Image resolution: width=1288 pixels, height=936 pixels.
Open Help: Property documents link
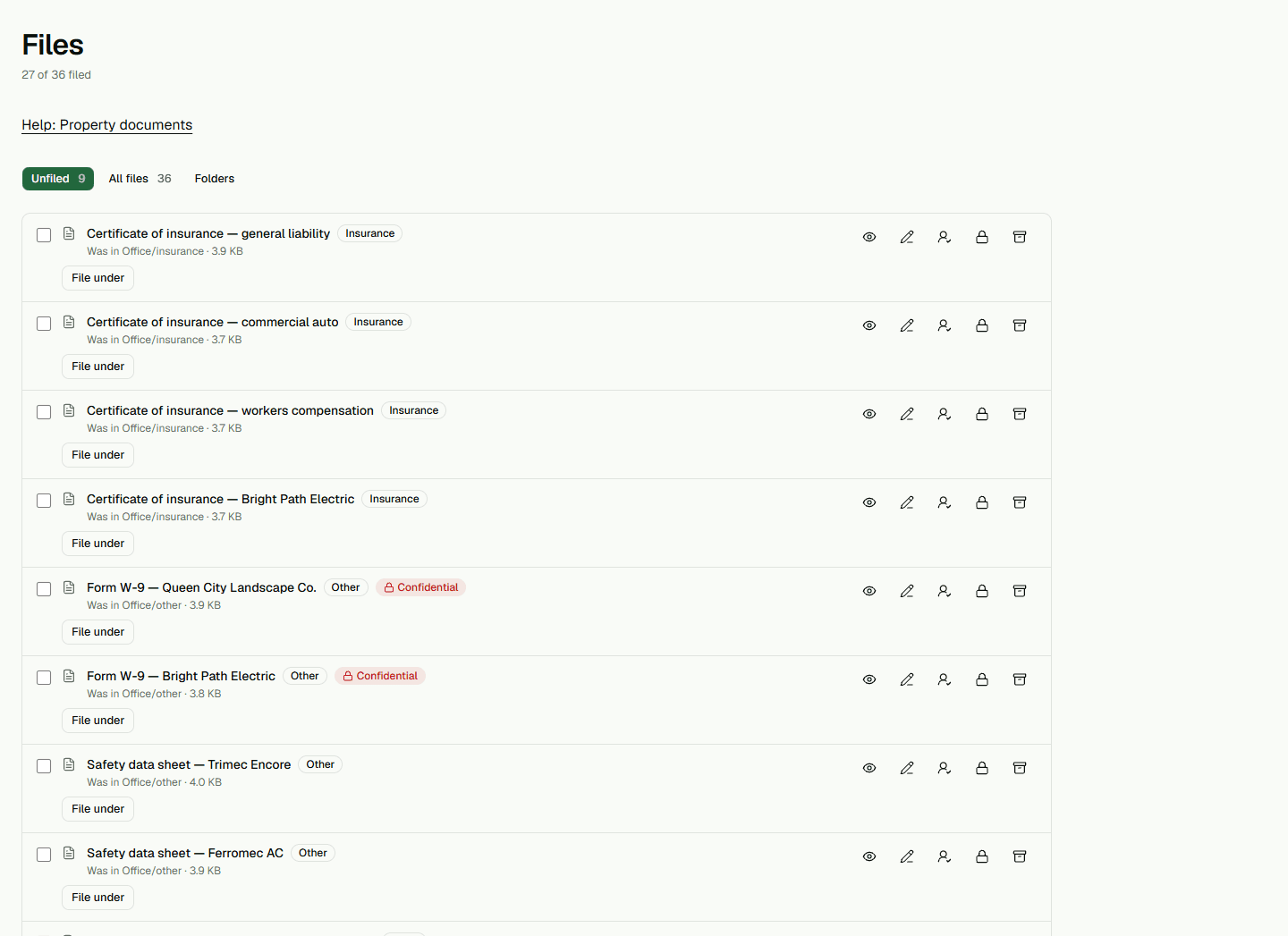pos(107,125)
